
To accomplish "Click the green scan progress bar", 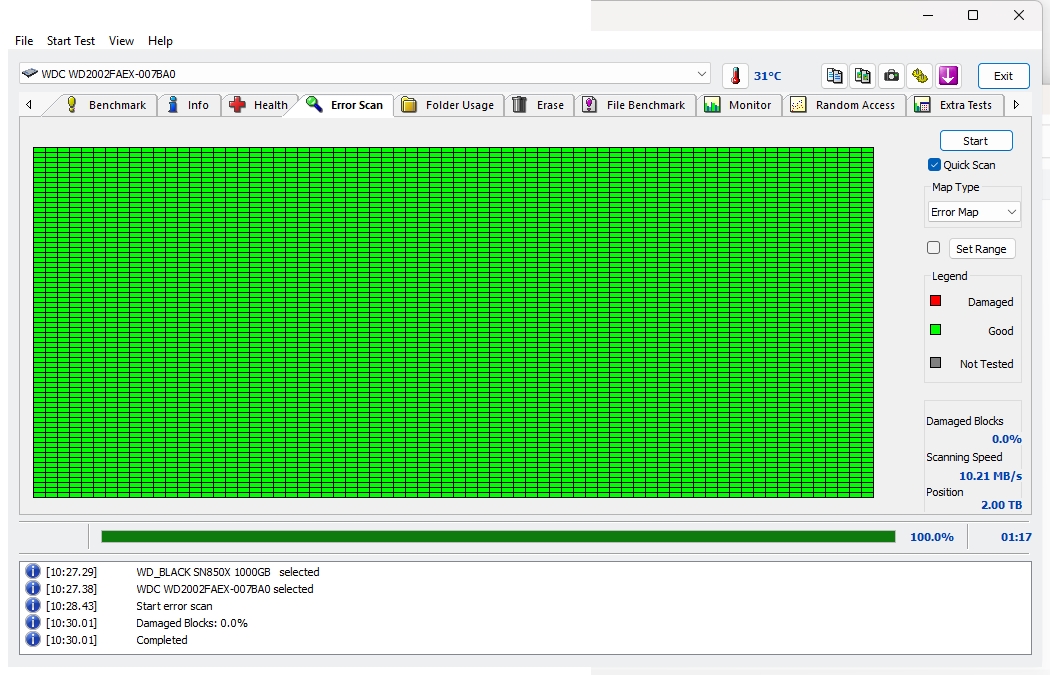I will tap(498, 537).
